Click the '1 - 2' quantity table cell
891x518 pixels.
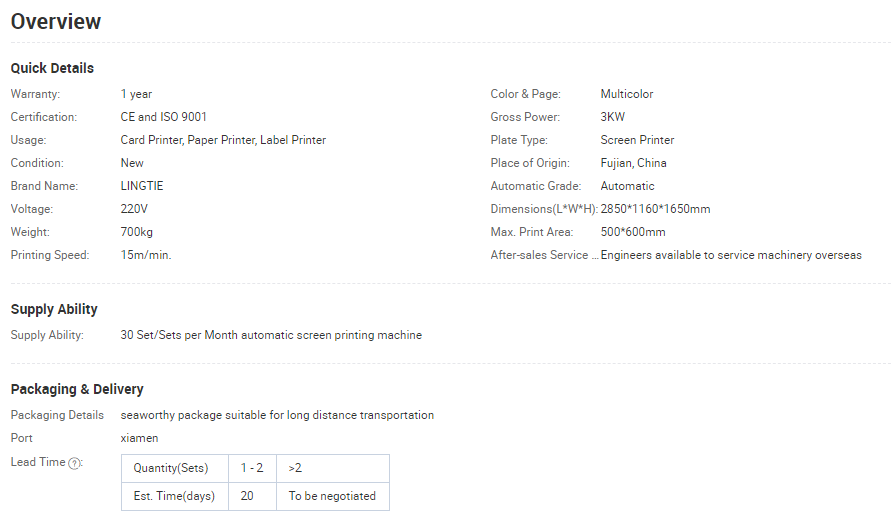(x=252, y=468)
